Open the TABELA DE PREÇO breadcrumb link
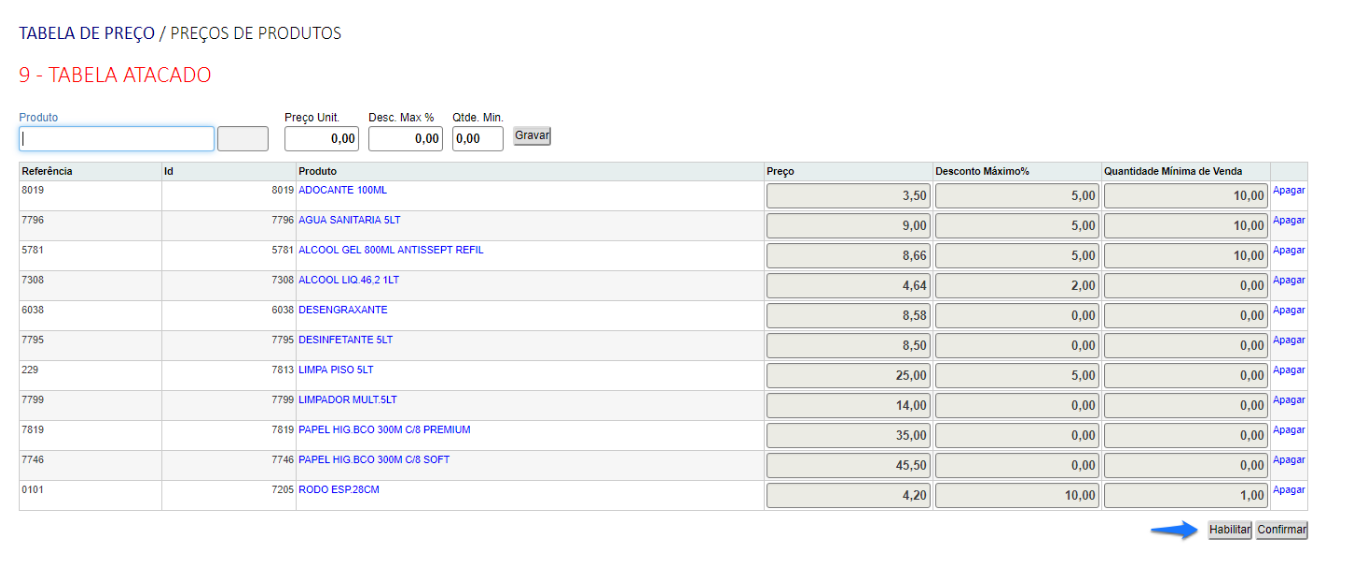Image resolution: width=1347 pixels, height=577 pixels. pos(86,33)
